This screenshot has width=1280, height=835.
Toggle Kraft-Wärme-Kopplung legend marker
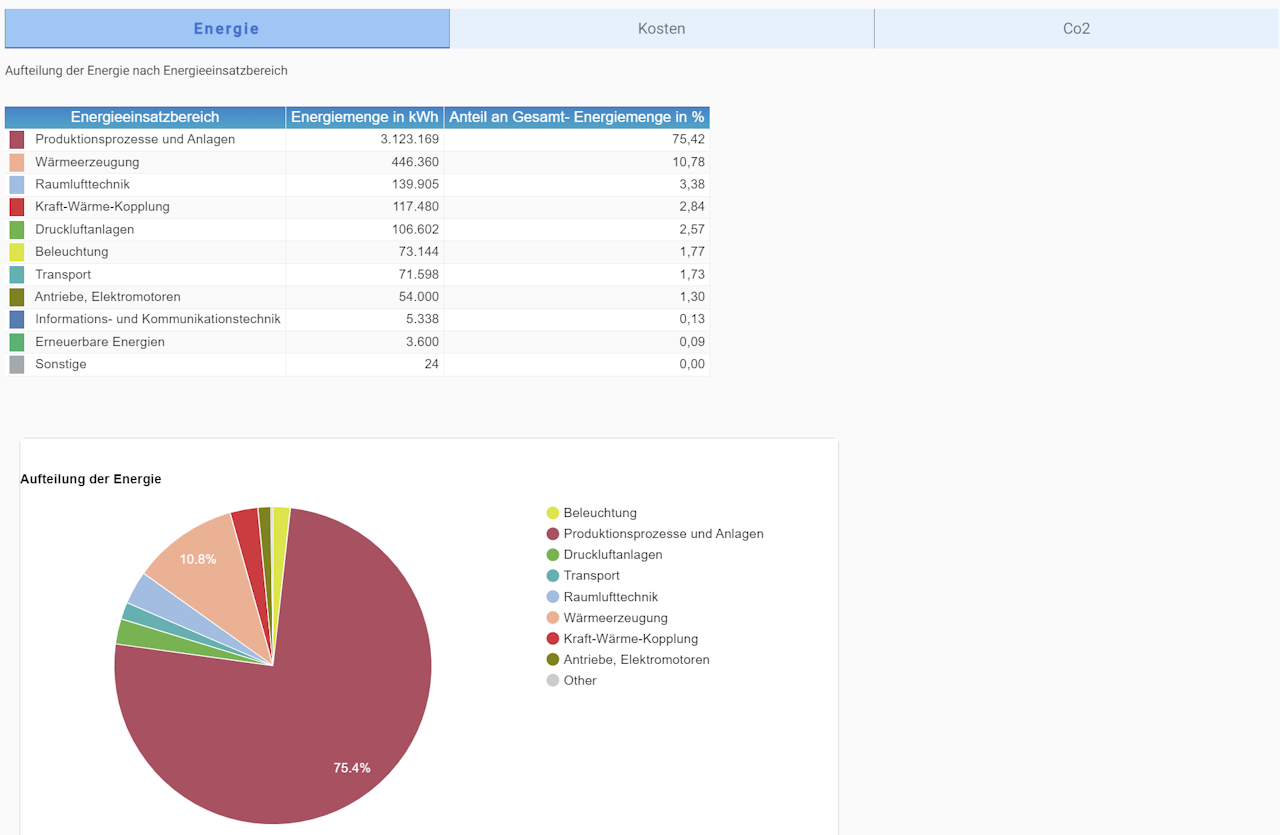point(553,639)
